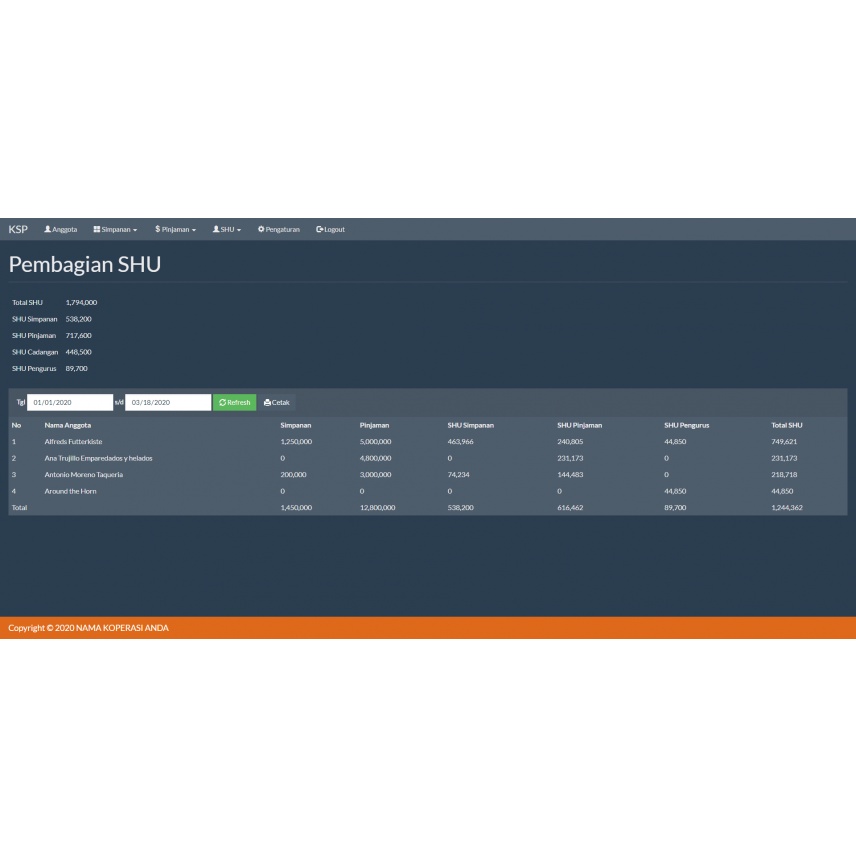This screenshot has height=856, width=856.
Task: Click the Cetak printer icon
Action: [x=267, y=402]
